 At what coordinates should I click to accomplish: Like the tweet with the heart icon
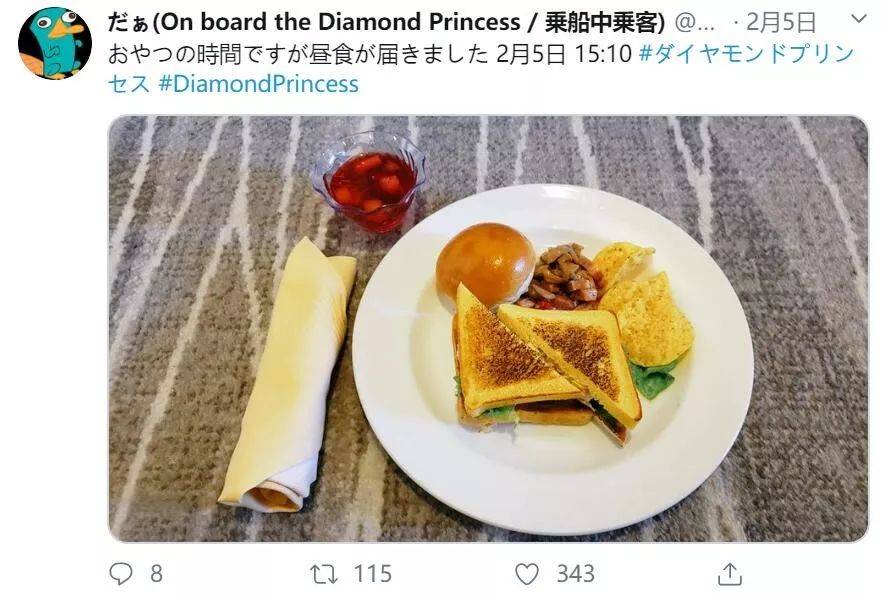click(527, 574)
